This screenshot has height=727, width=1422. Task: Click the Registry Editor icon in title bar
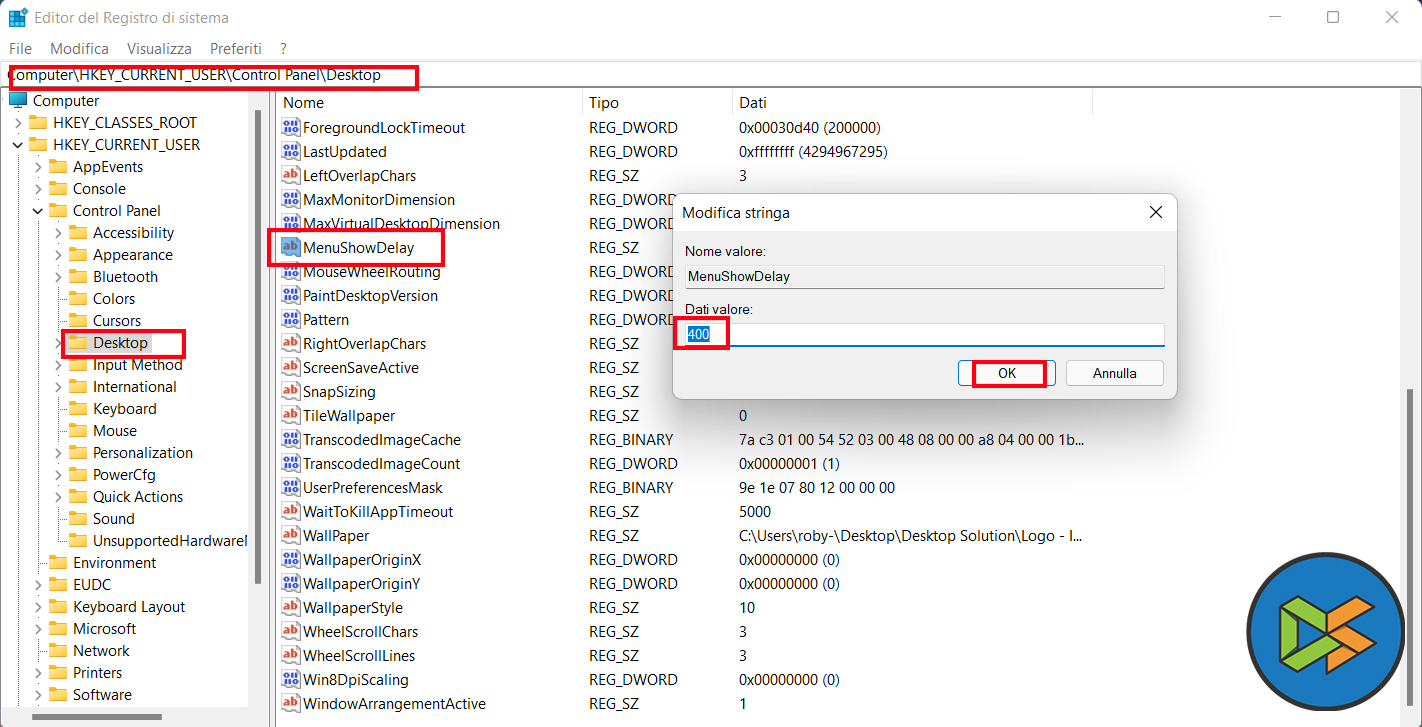(x=18, y=18)
